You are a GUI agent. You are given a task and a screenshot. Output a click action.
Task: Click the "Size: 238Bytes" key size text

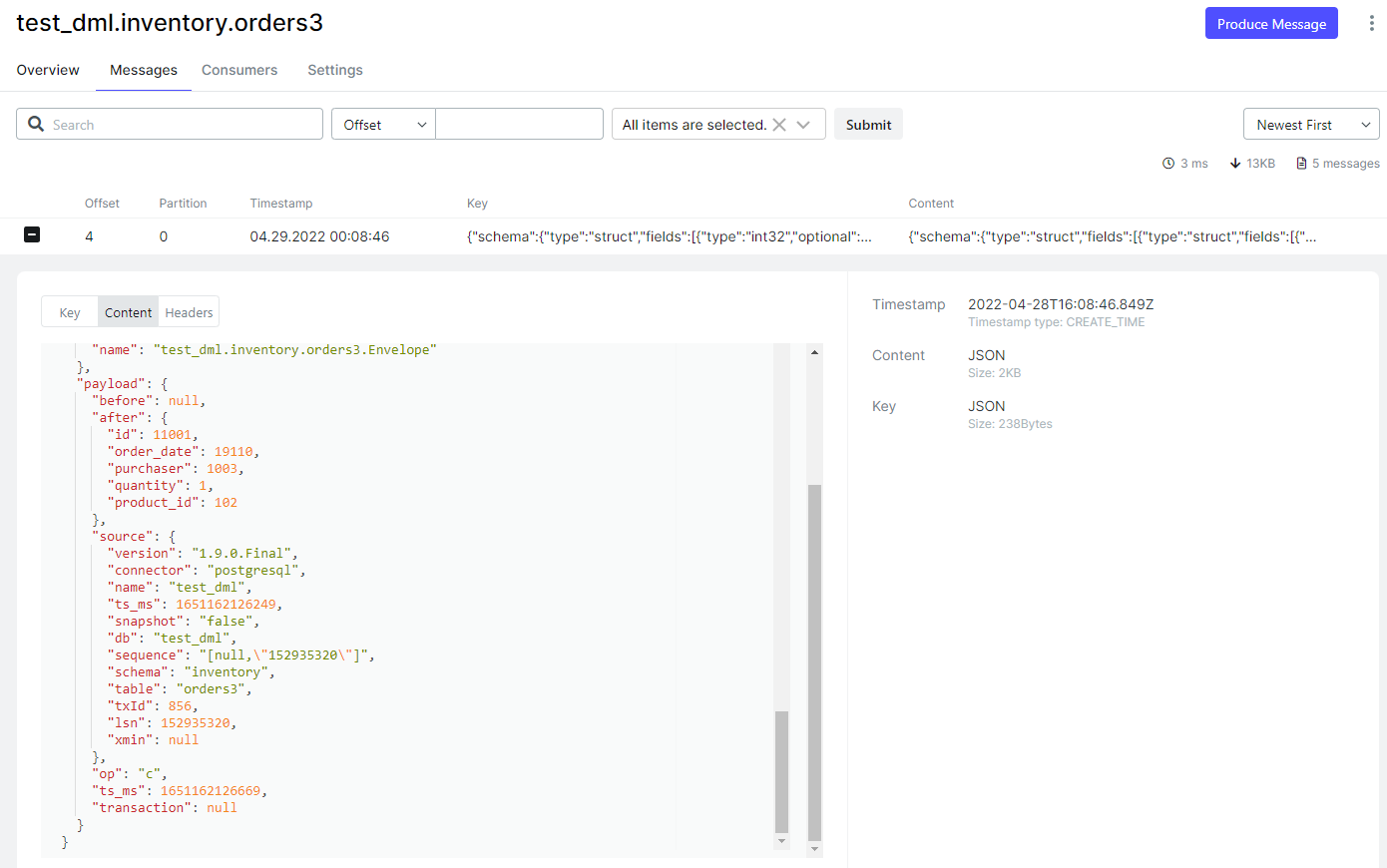[x=1010, y=424]
